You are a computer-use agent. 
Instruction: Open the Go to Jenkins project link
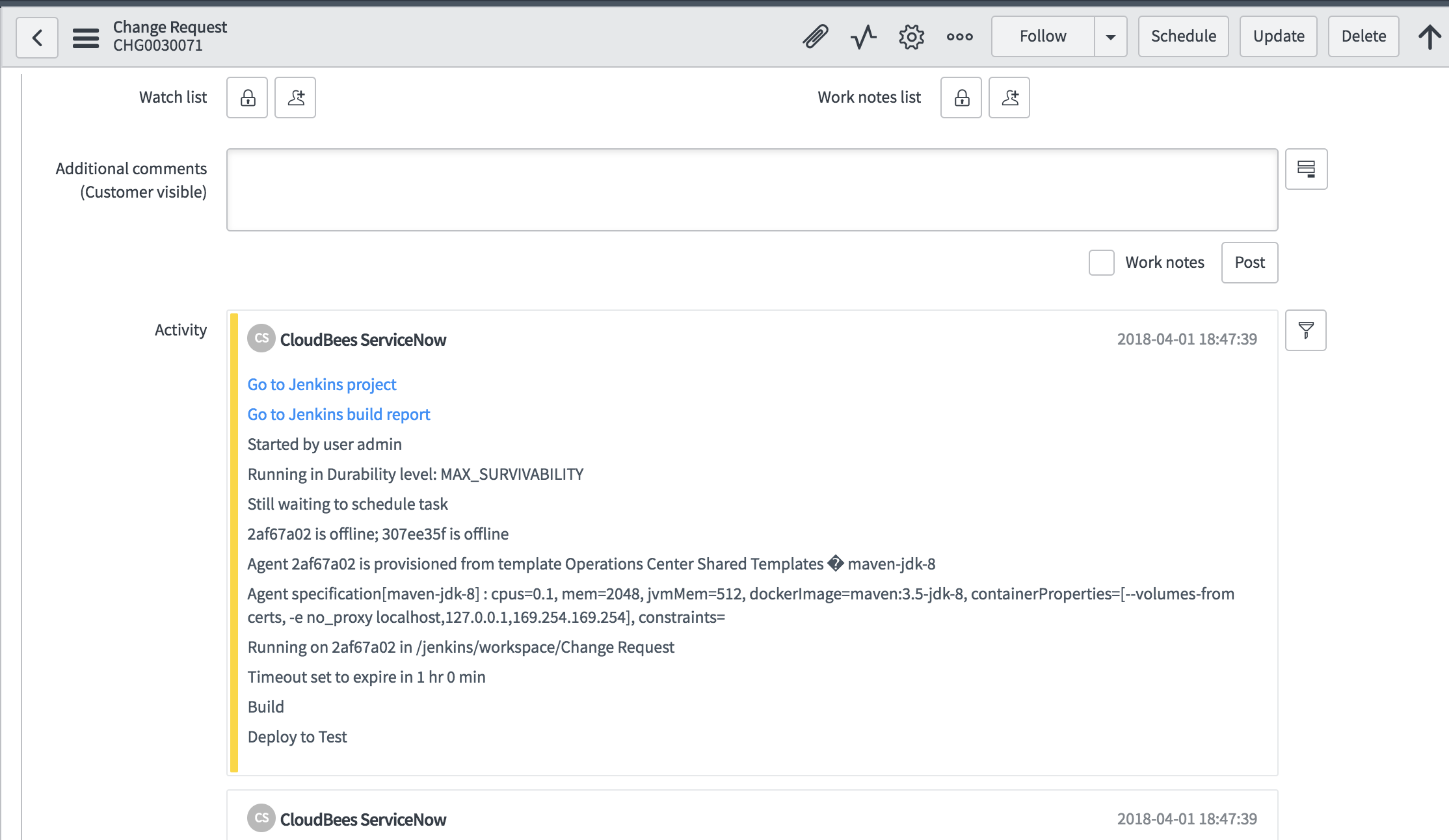point(322,384)
